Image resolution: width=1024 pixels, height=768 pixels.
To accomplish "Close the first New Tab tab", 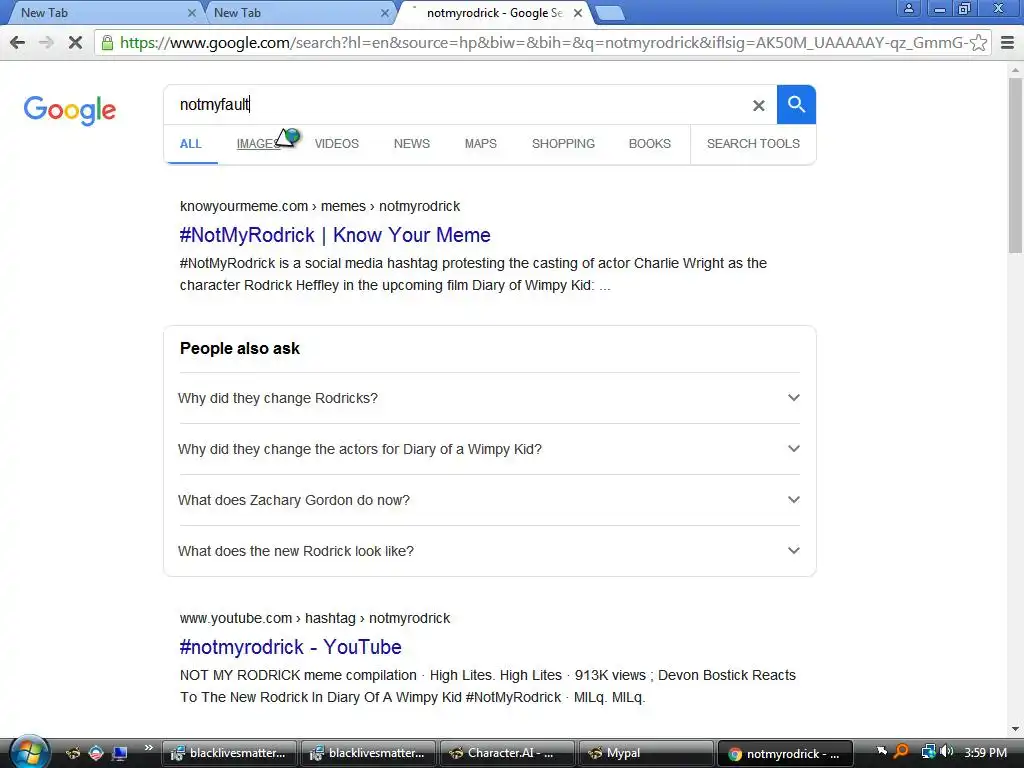I will pos(191,13).
